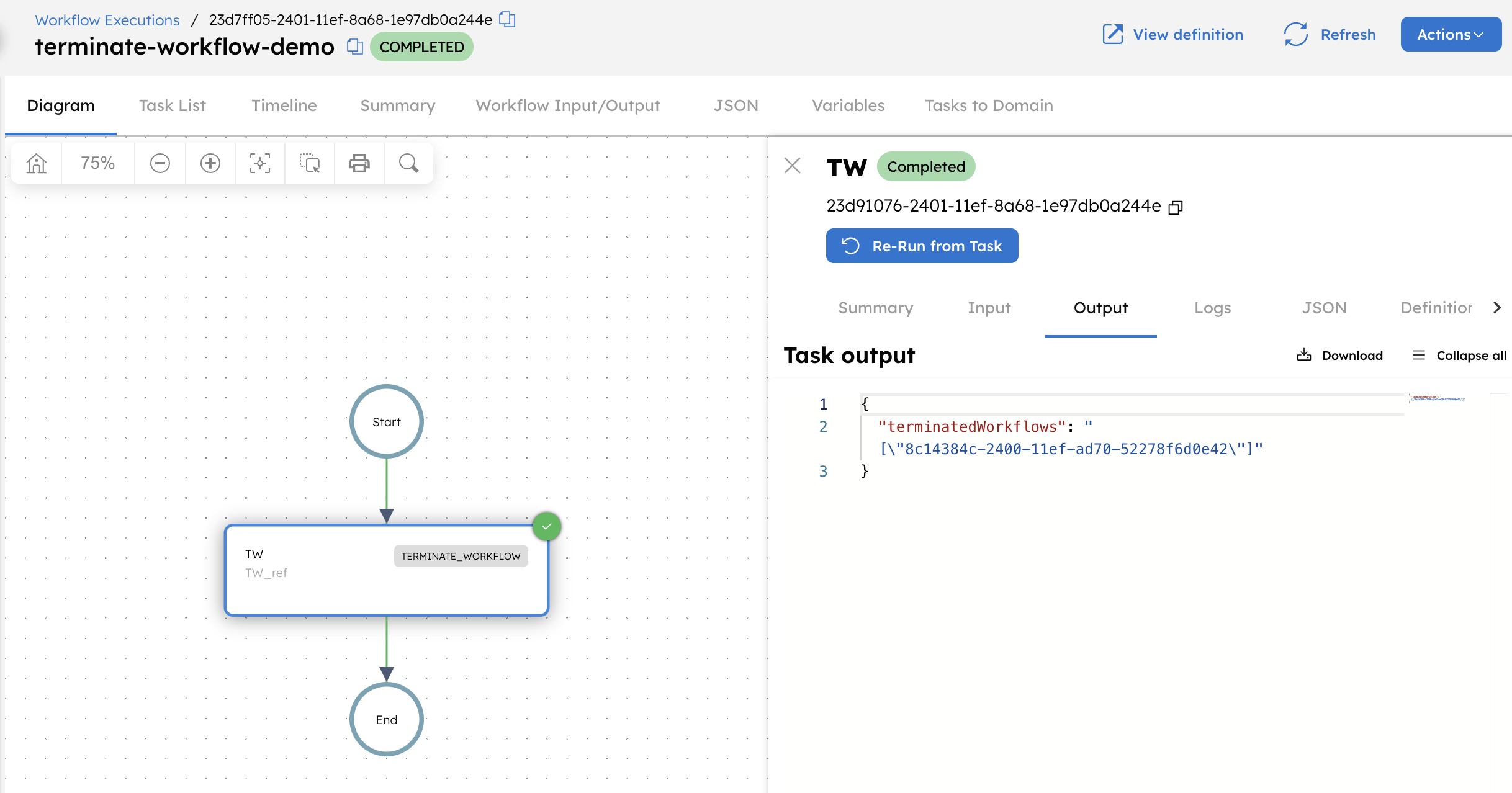The width and height of the screenshot is (1512, 793).
Task: Click the green checkmark on TW node
Action: coord(547,527)
